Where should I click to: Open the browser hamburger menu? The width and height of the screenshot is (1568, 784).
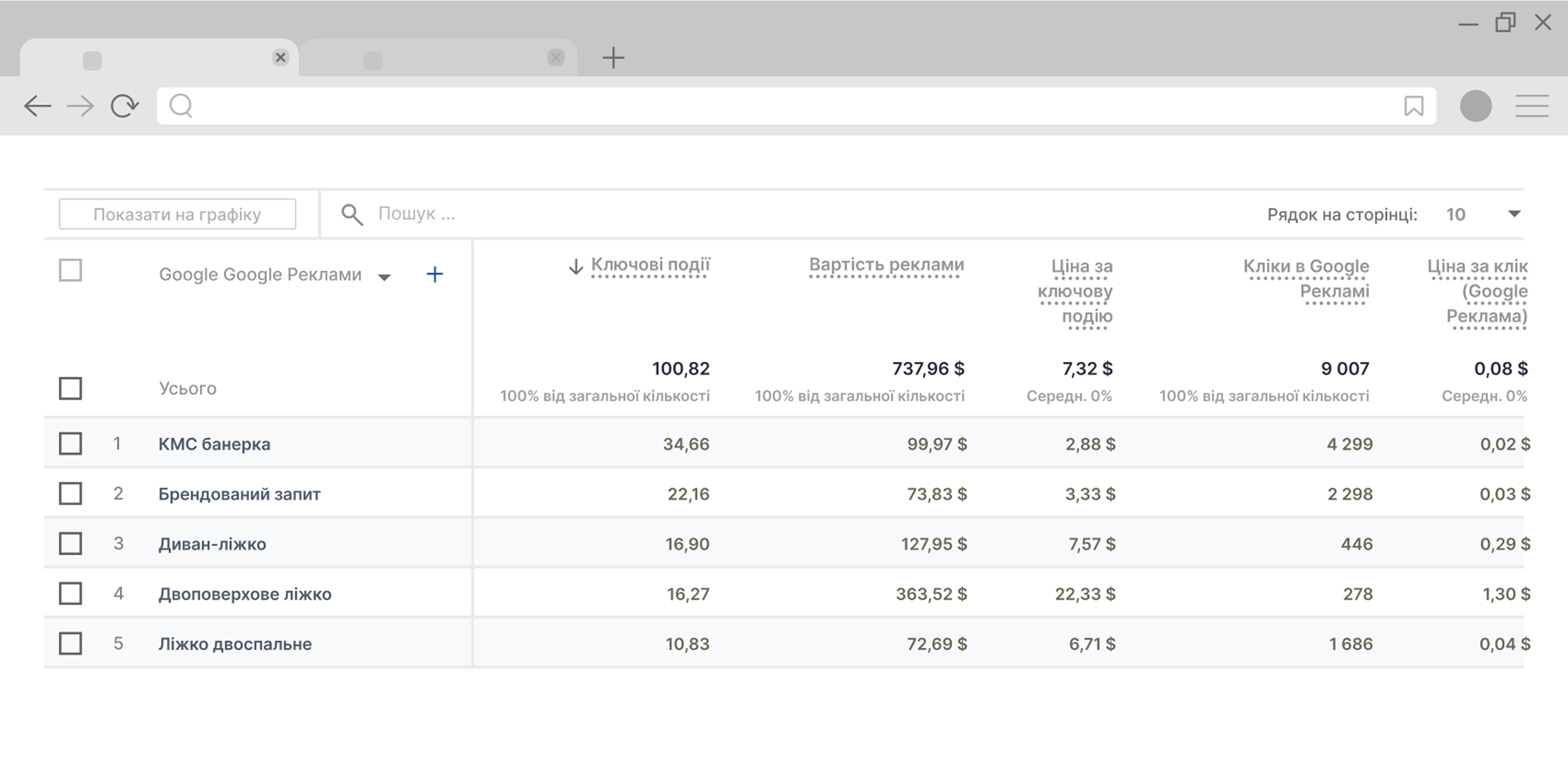[1531, 106]
